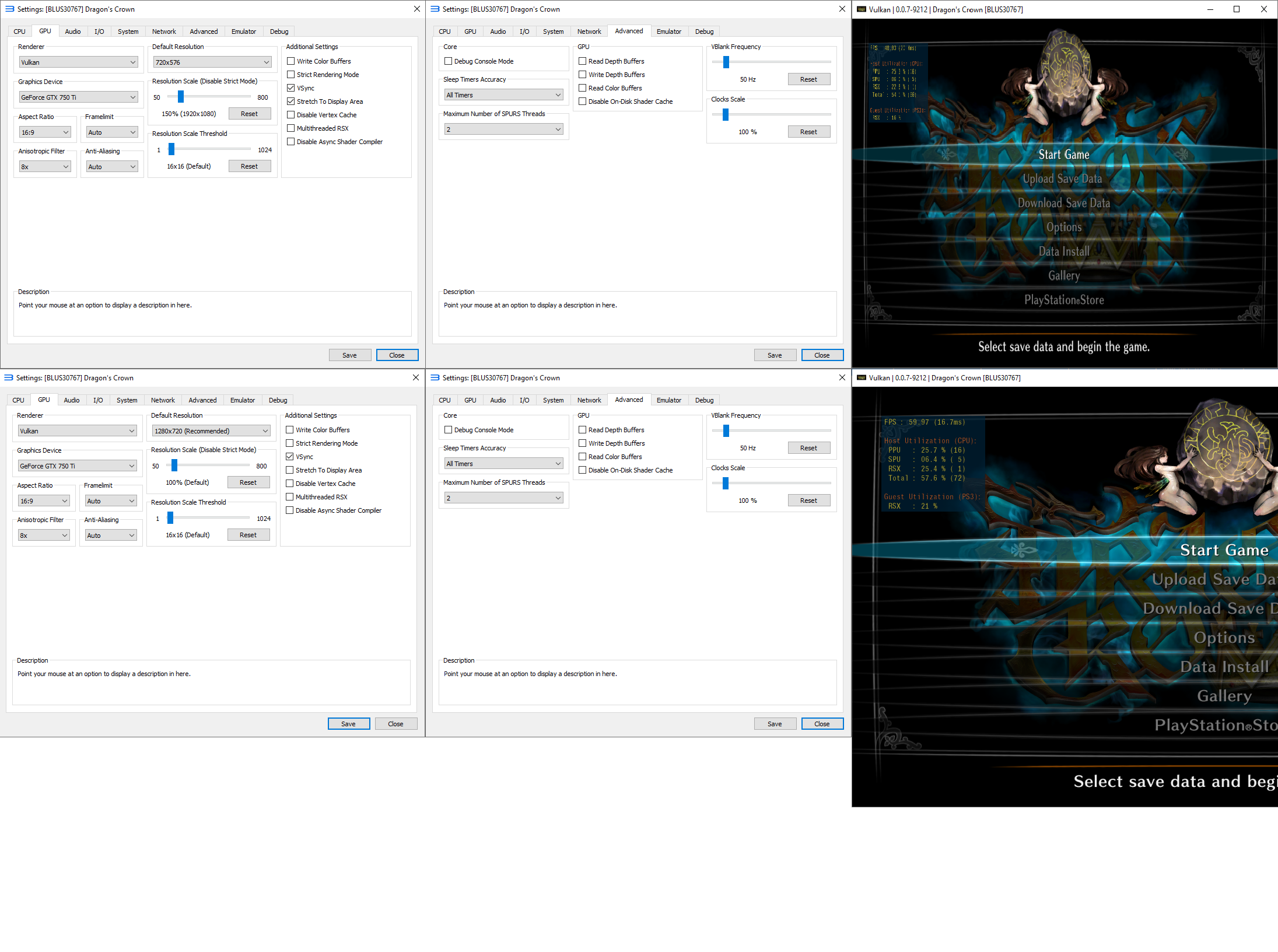Close the settings window showing 1280x720 (Recommended) via X
Screen dimensions: 1278x952
[x=415, y=378]
